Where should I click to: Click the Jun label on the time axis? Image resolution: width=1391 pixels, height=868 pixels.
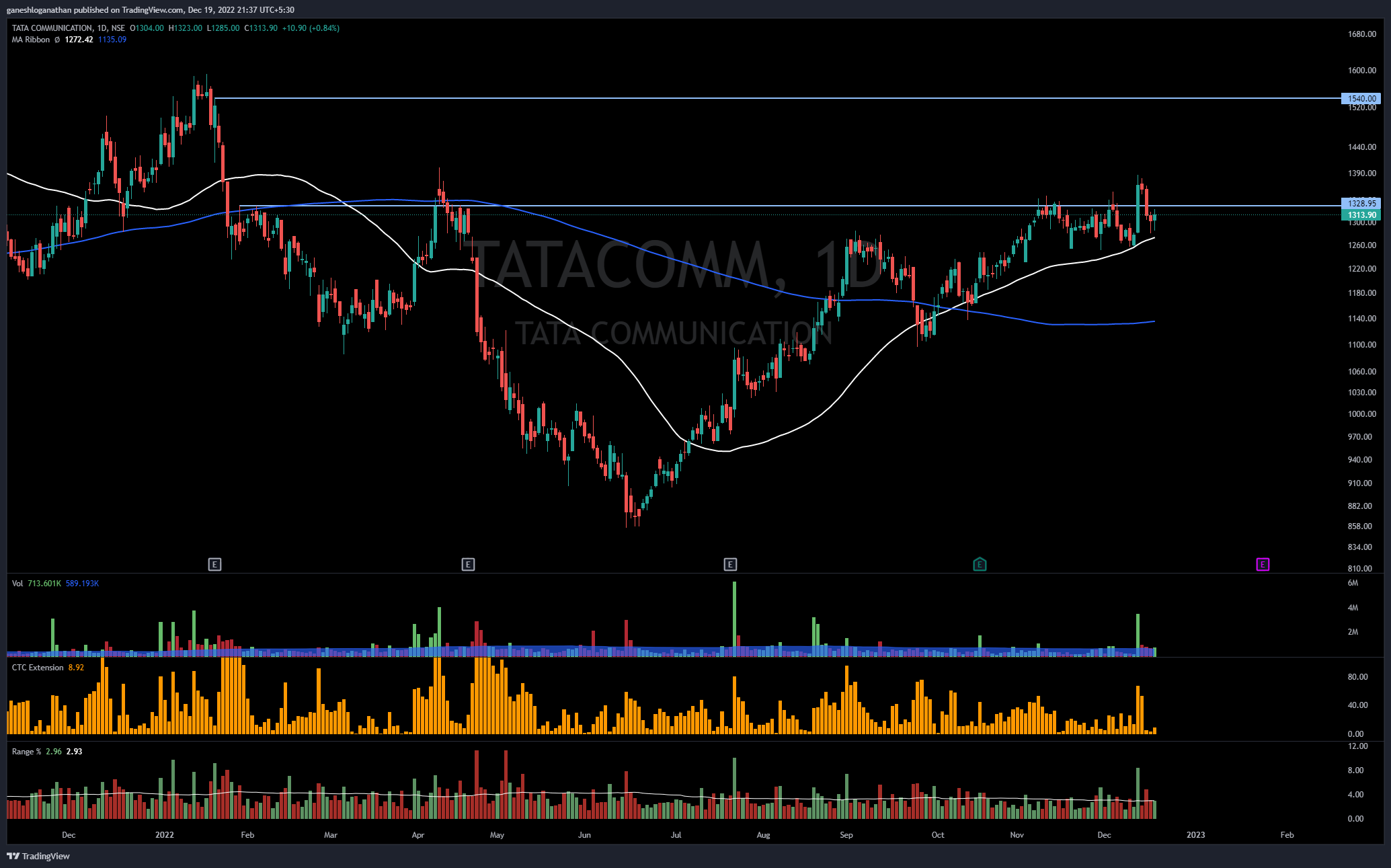point(585,835)
